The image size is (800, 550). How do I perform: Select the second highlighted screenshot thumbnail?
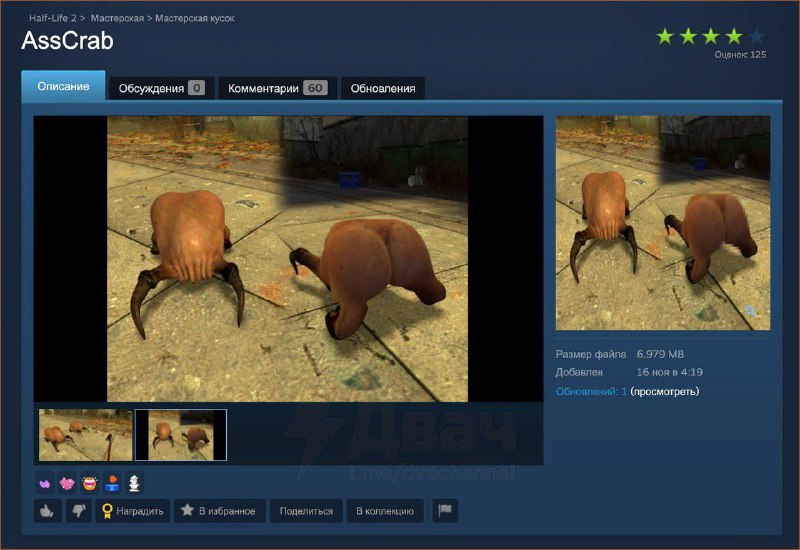pyautogui.click(x=181, y=435)
